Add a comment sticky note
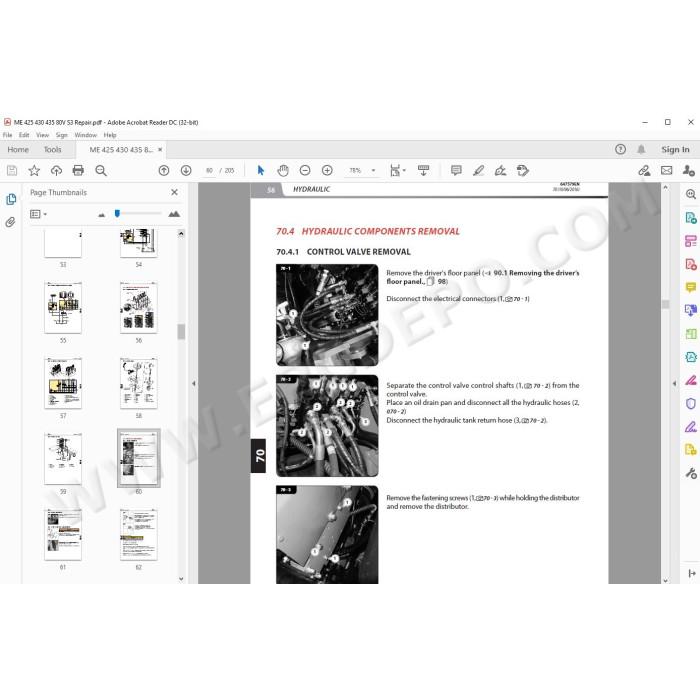This screenshot has width=700, height=700. tap(456, 170)
